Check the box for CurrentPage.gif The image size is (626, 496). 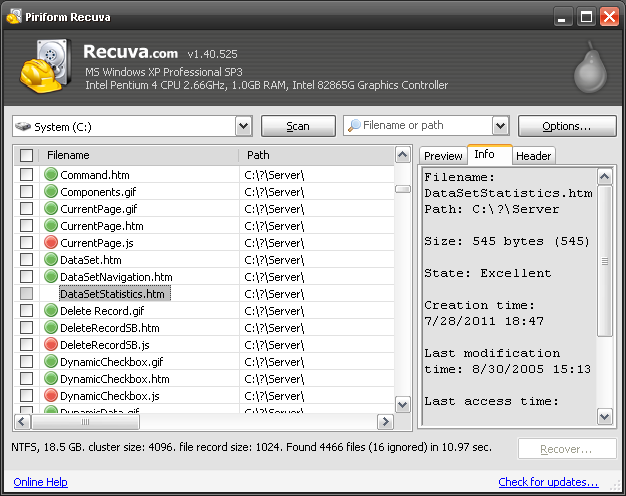26,208
